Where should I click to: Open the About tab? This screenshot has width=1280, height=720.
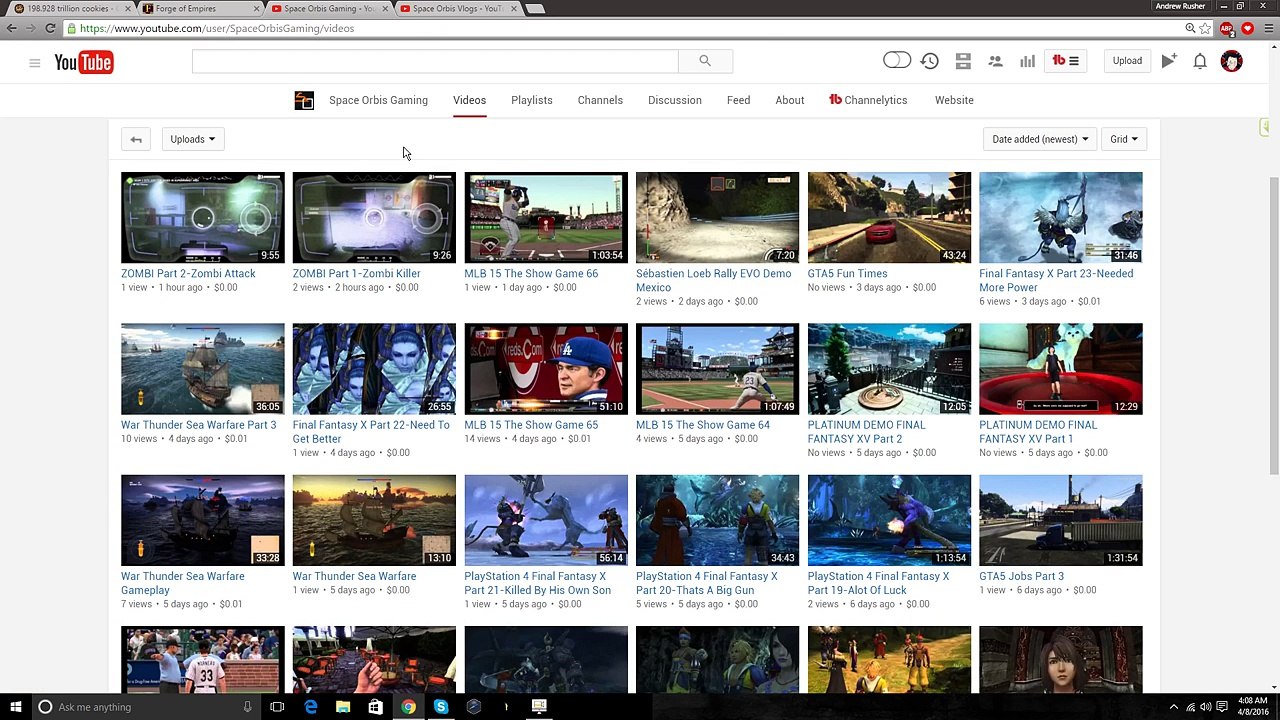pos(790,100)
